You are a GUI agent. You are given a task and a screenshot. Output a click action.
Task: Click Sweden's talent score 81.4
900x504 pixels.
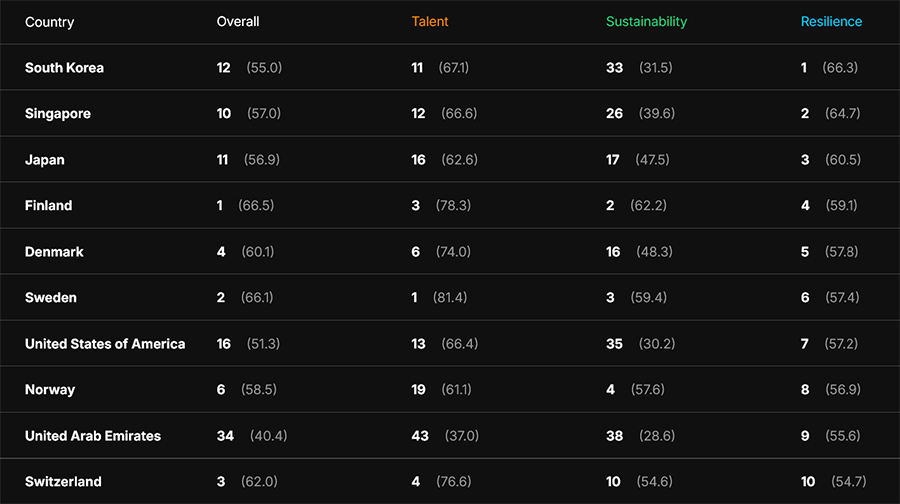coord(450,298)
